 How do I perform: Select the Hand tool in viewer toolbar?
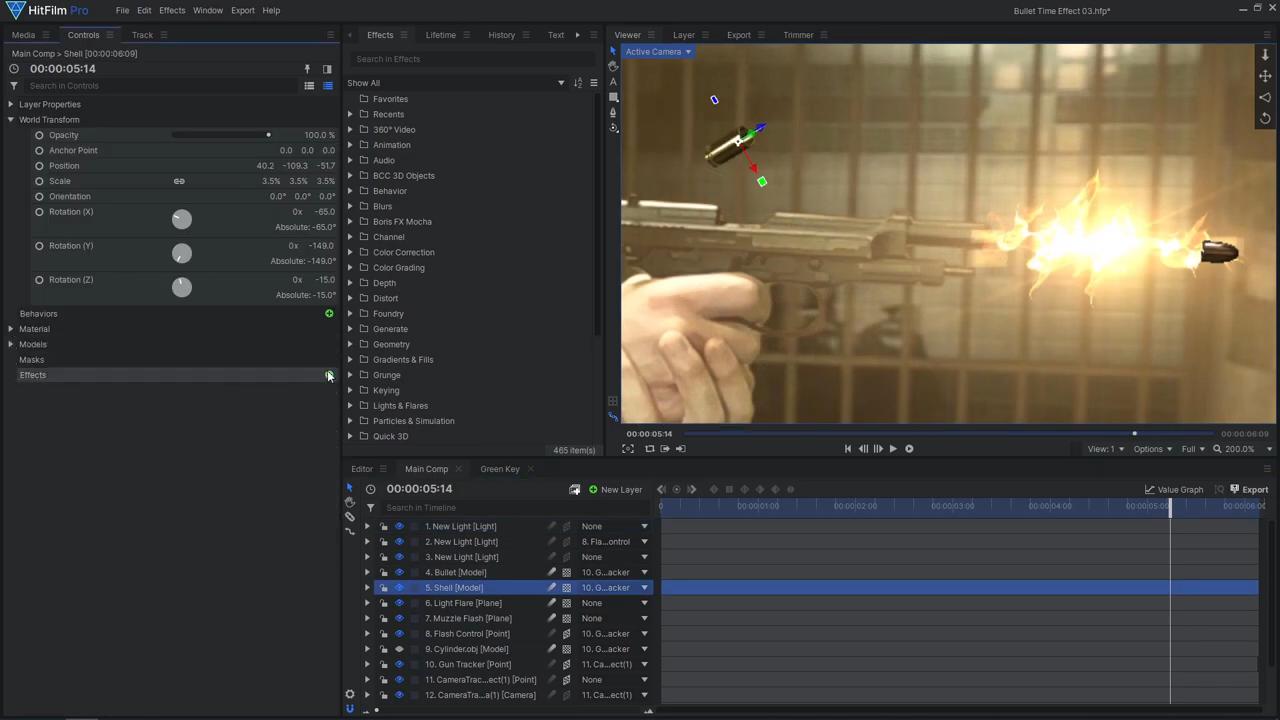(x=613, y=66)
